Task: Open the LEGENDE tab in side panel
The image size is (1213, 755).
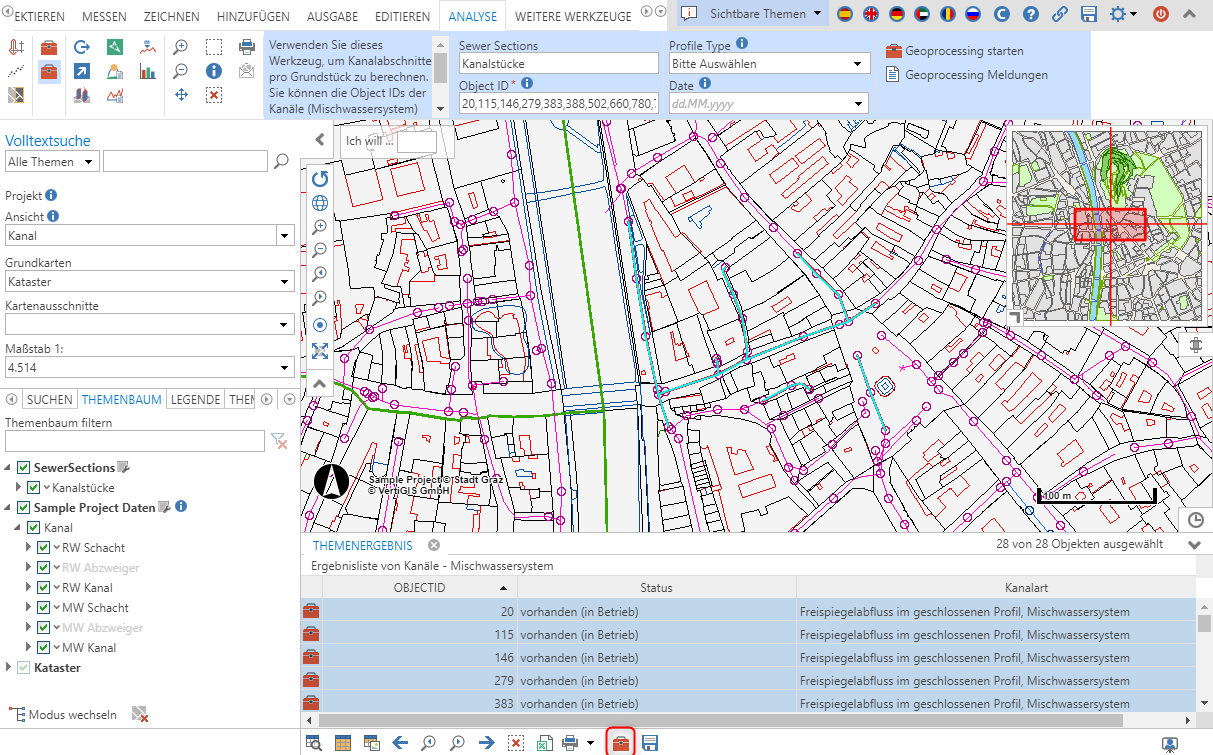Action: tap(195, 399)
